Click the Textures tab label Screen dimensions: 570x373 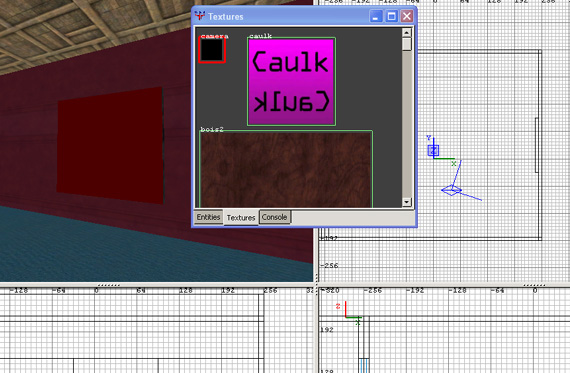[241, 217]
